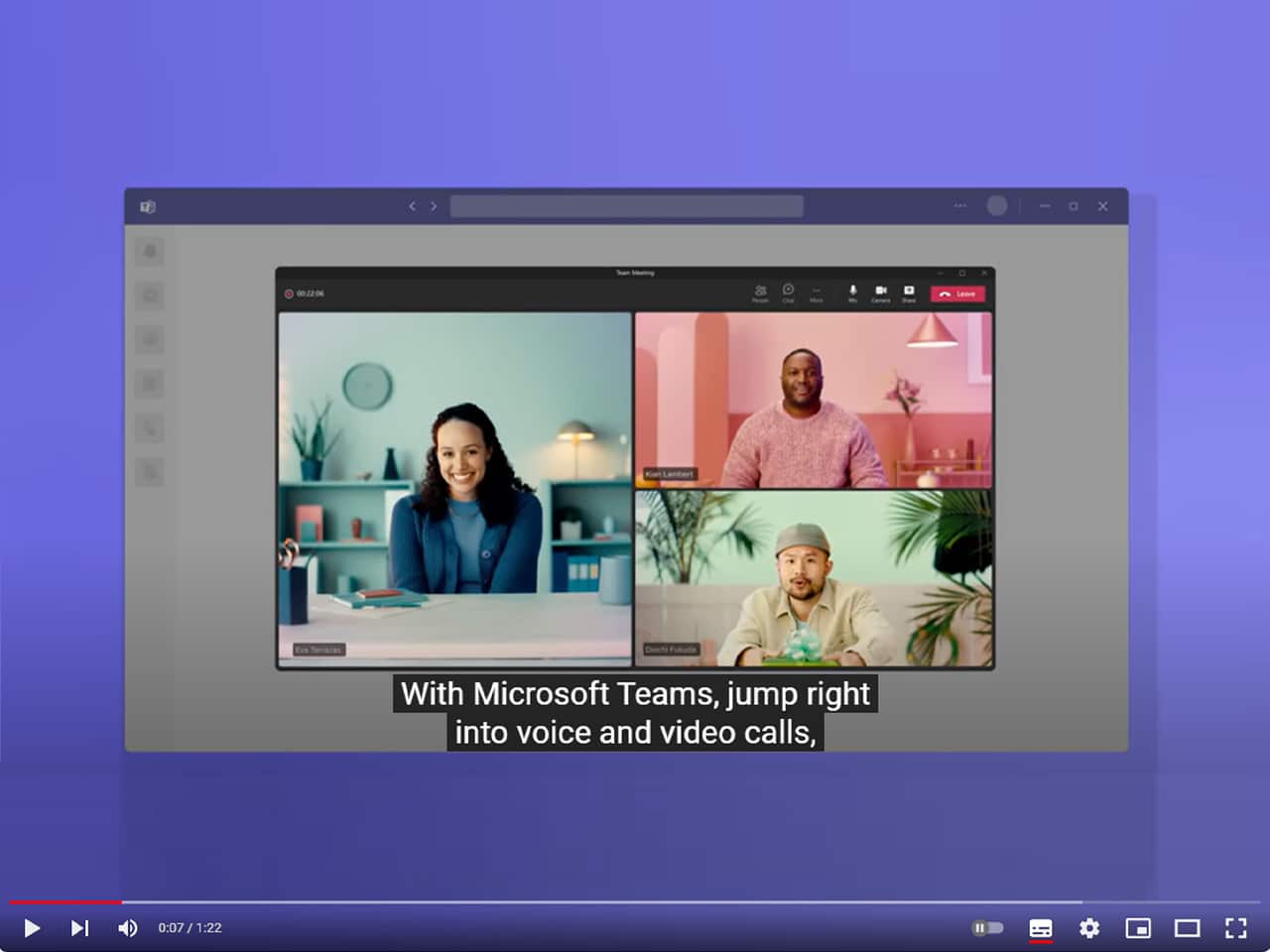Click the Teams search bar

click(627, 206)
